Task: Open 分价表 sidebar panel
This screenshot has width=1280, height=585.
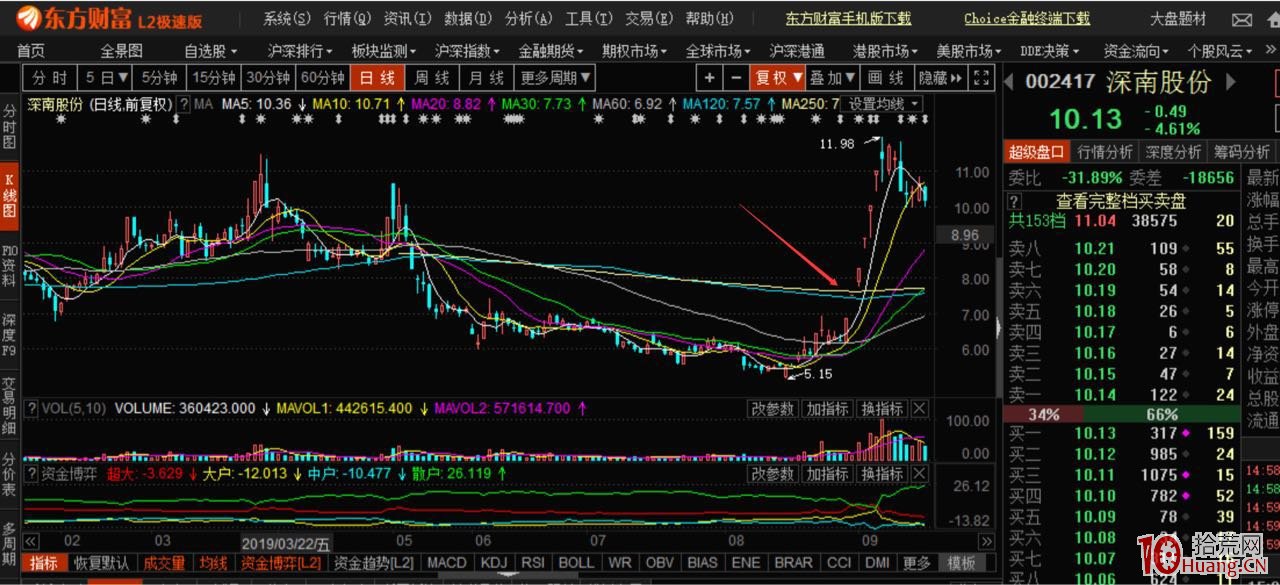Action: (10, 475)
